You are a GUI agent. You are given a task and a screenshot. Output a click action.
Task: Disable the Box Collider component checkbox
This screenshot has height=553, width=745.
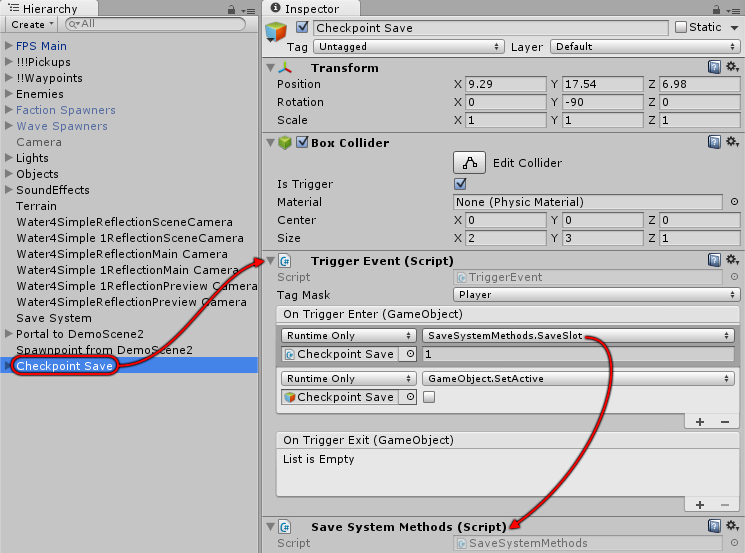pyautogui.click(x=302, y=142)
